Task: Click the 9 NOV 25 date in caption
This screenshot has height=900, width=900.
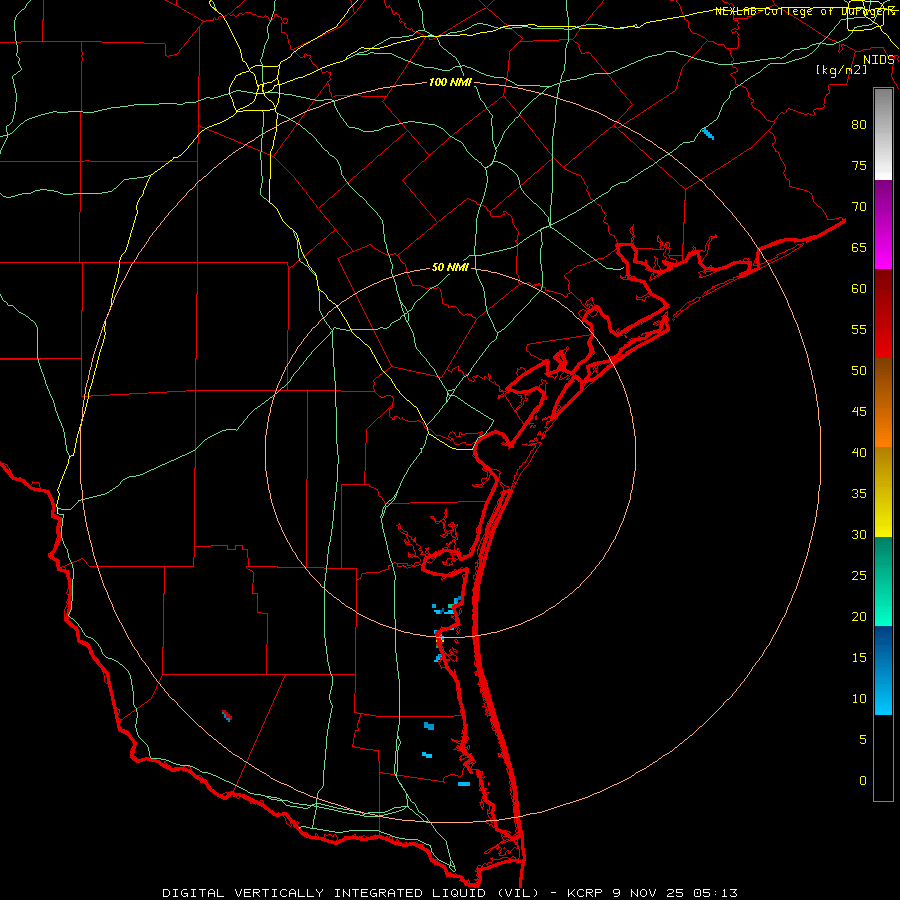Action: [651, 893]
